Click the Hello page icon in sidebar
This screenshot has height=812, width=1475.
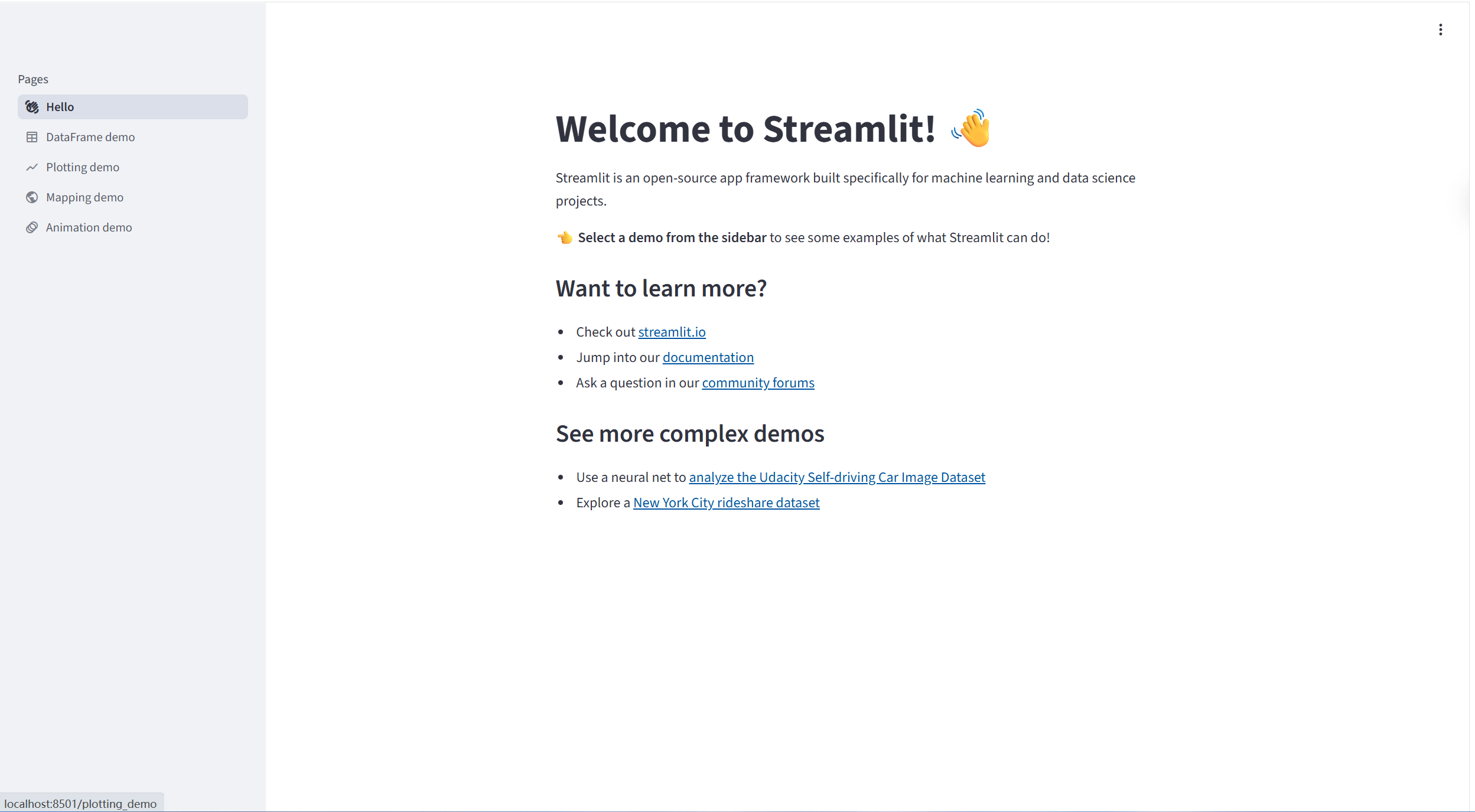coord(32,107)
